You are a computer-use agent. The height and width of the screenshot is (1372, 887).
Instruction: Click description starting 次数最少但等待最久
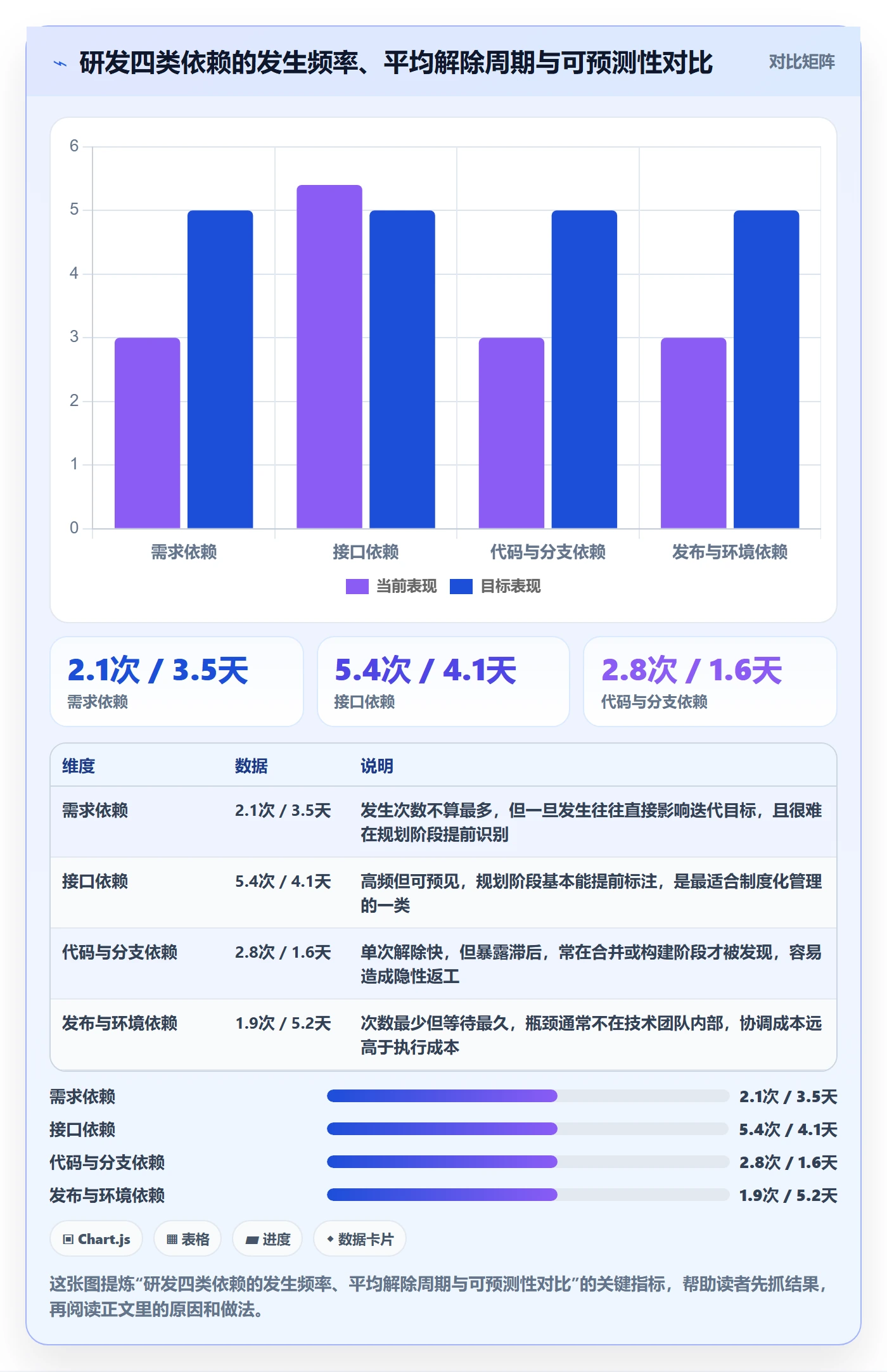tap(591, 1035)
